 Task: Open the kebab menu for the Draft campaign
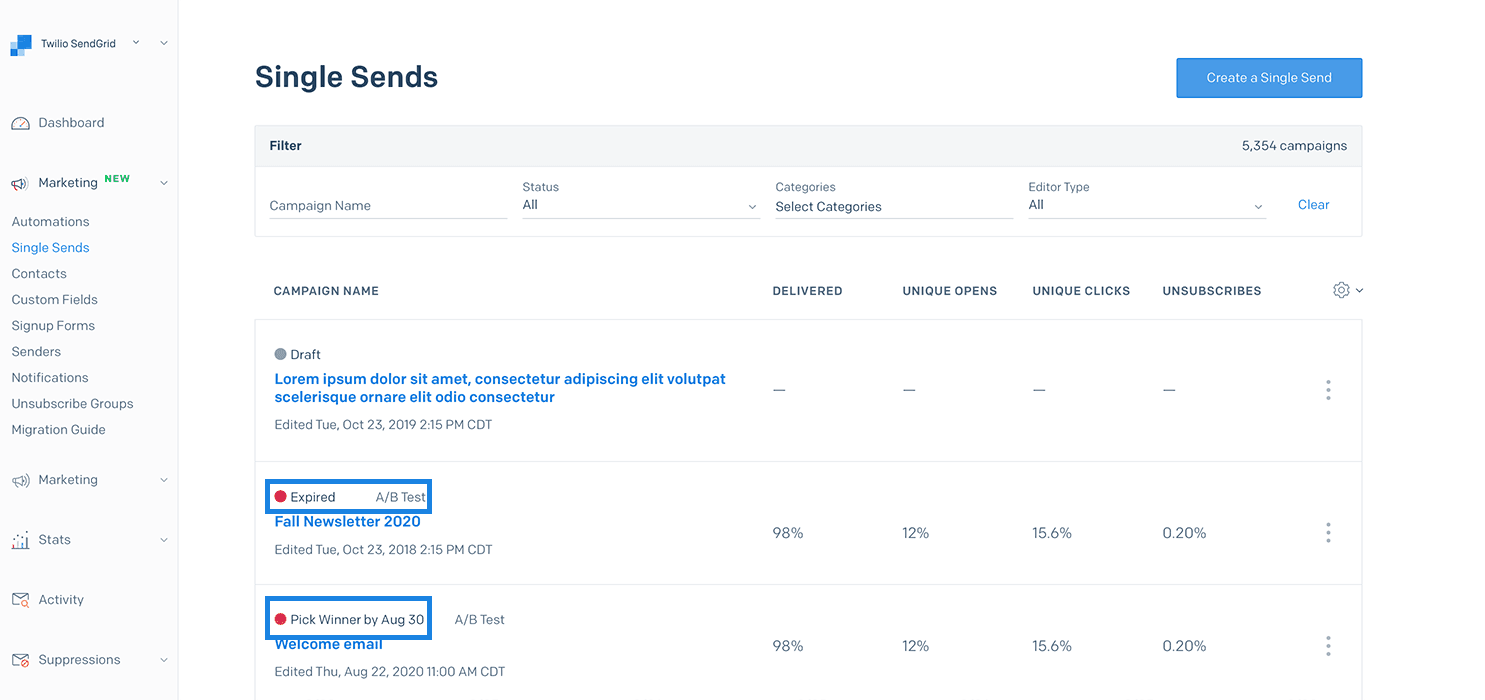point(1328,390)
